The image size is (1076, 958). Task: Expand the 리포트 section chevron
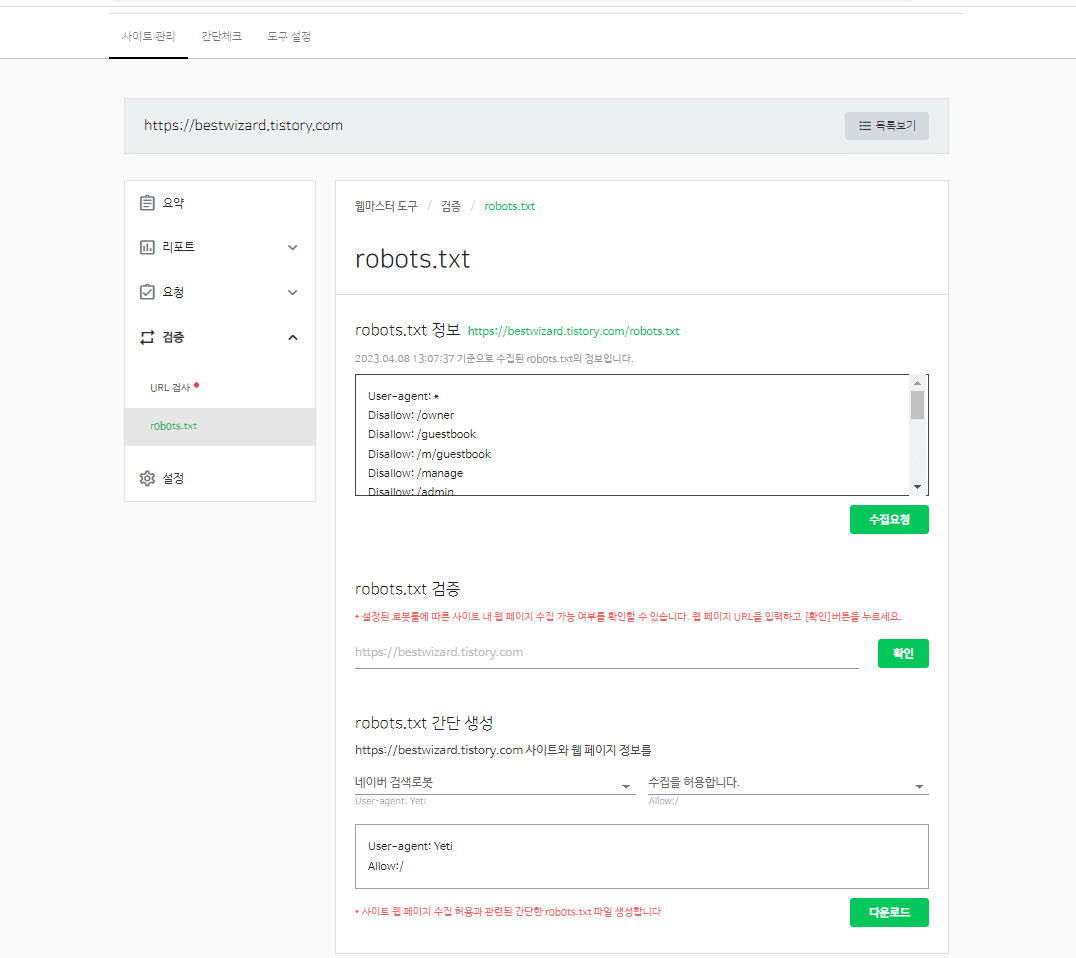click(292, 247)
